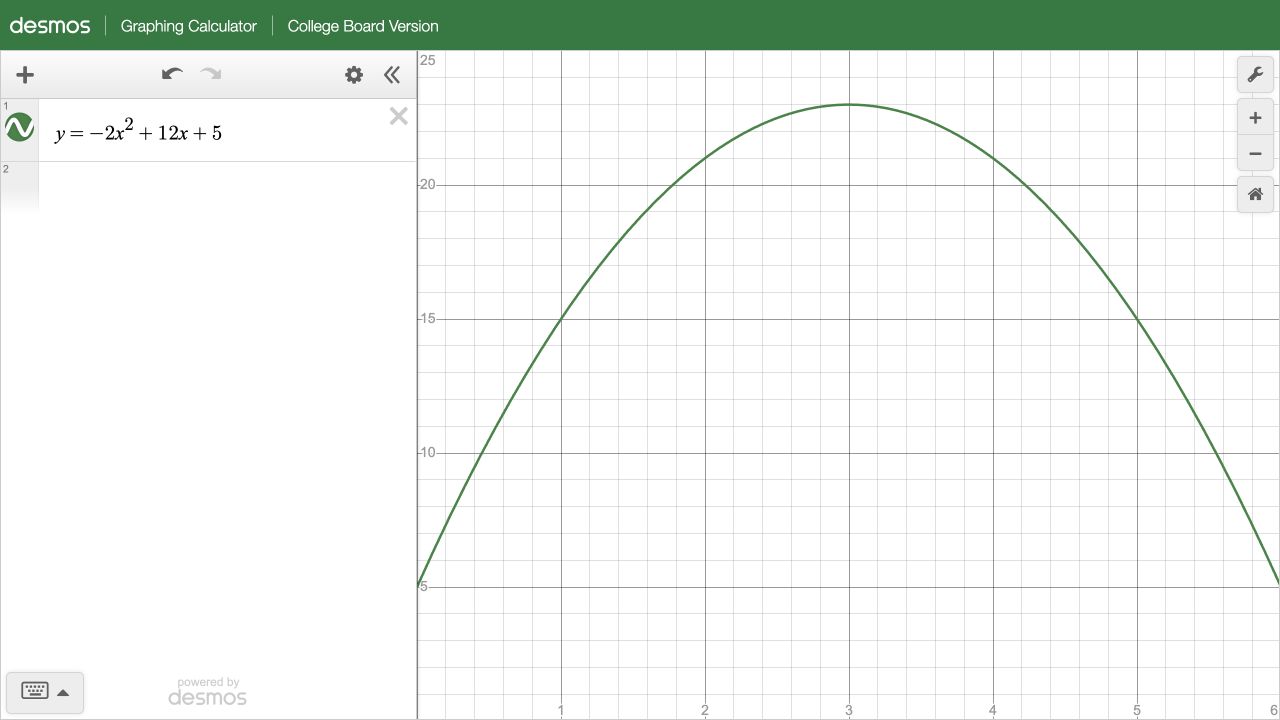Show the on-screen keypad

click(45, 692)
